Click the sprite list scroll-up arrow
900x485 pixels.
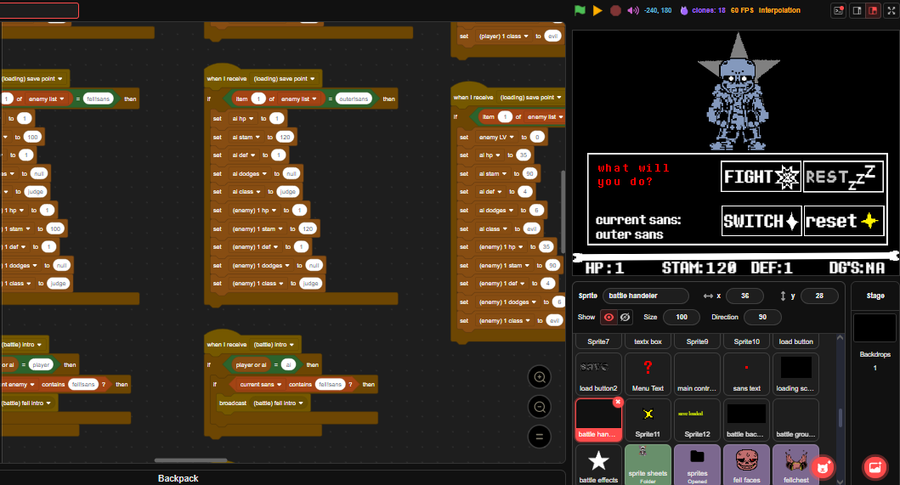click(840, 337)
